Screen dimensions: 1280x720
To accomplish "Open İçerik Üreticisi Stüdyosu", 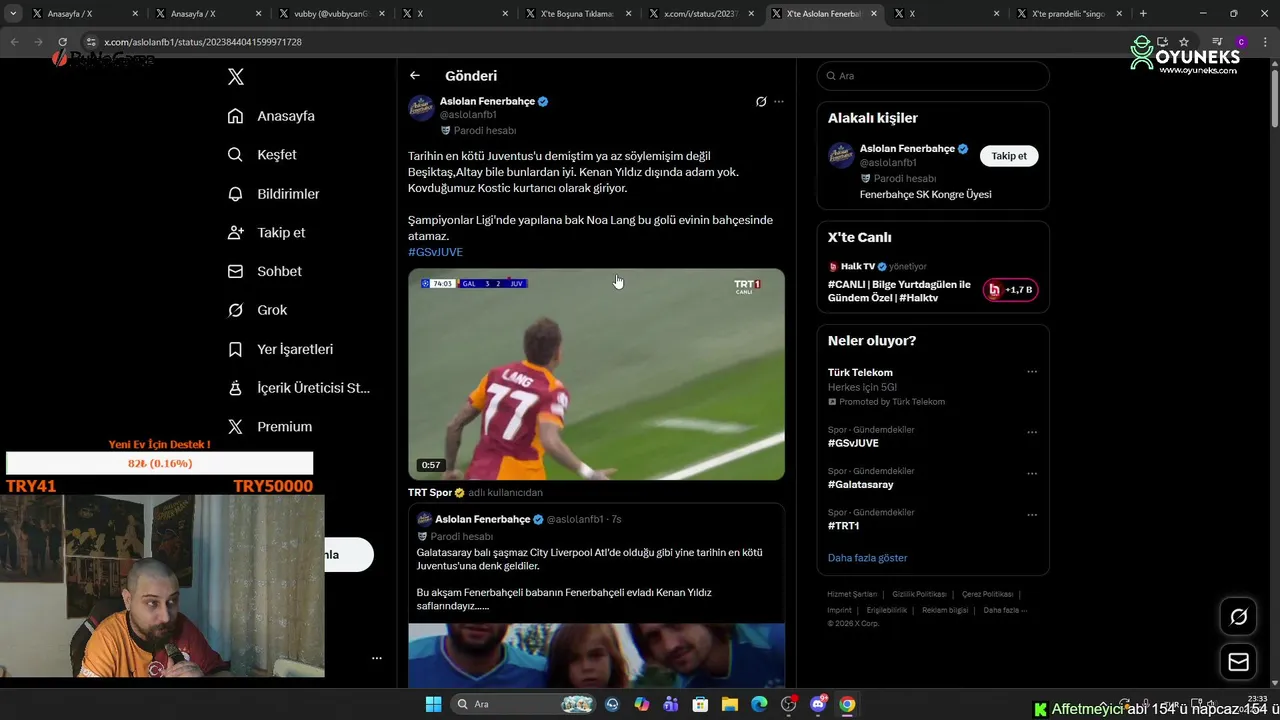I will coord(298,388).
